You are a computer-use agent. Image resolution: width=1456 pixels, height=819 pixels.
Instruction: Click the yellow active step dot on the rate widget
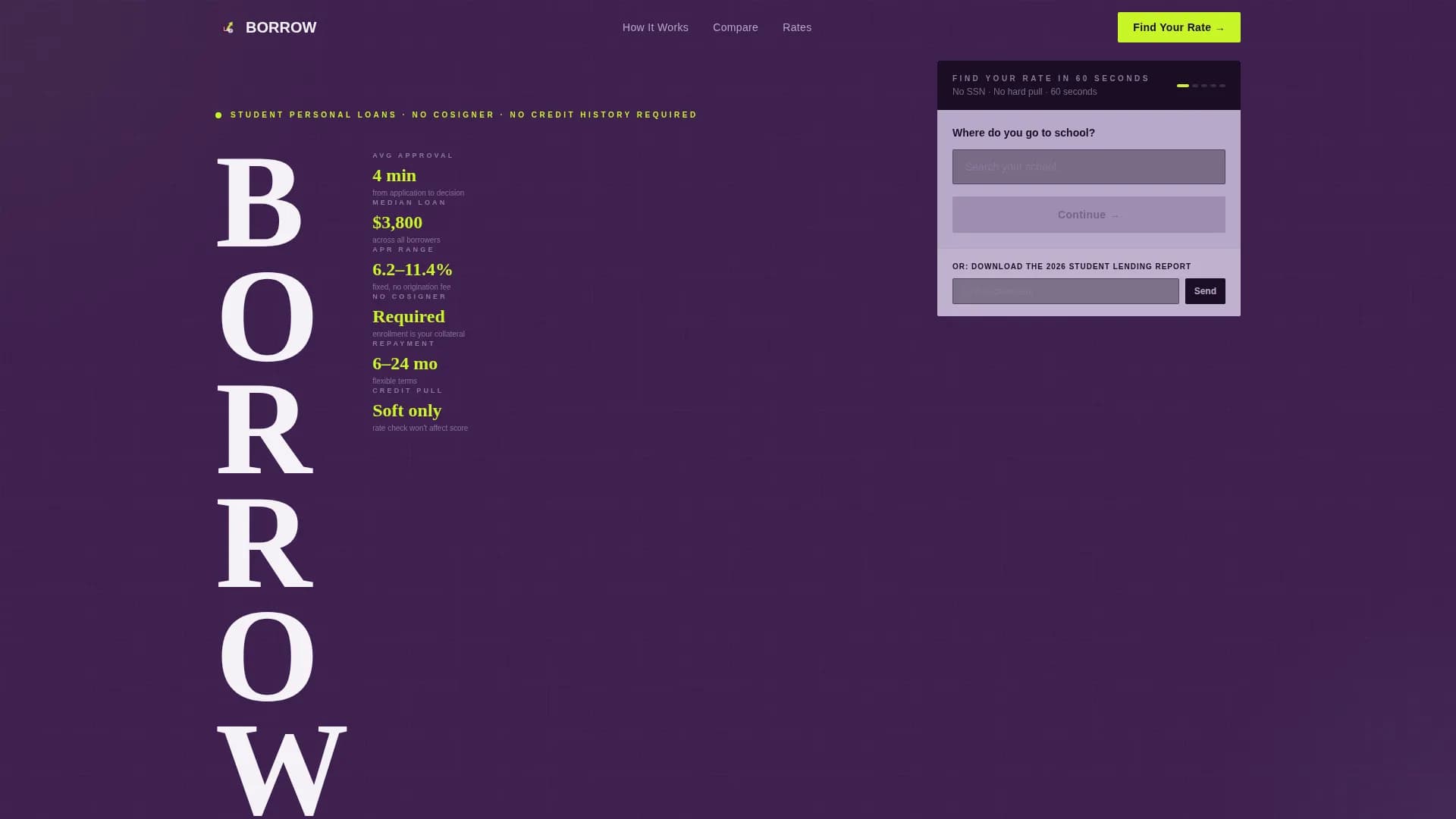tap(1184, 86)
